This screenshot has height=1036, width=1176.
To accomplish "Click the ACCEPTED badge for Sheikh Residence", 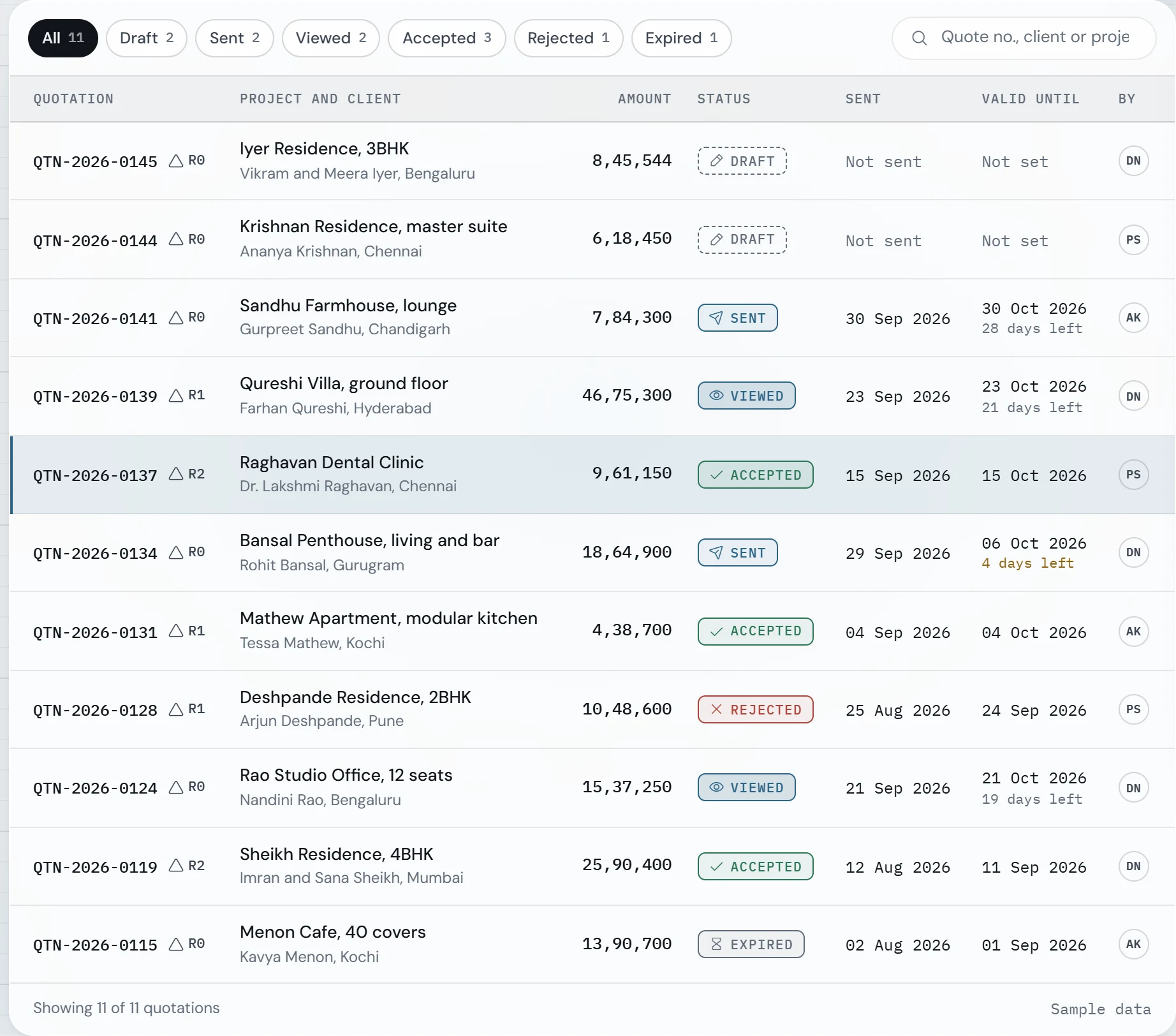I will click(x=756, y=866).
